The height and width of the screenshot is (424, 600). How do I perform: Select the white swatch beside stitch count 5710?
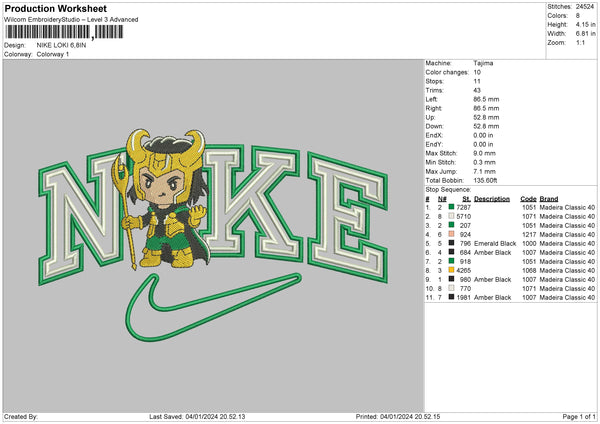pos(452,216)
